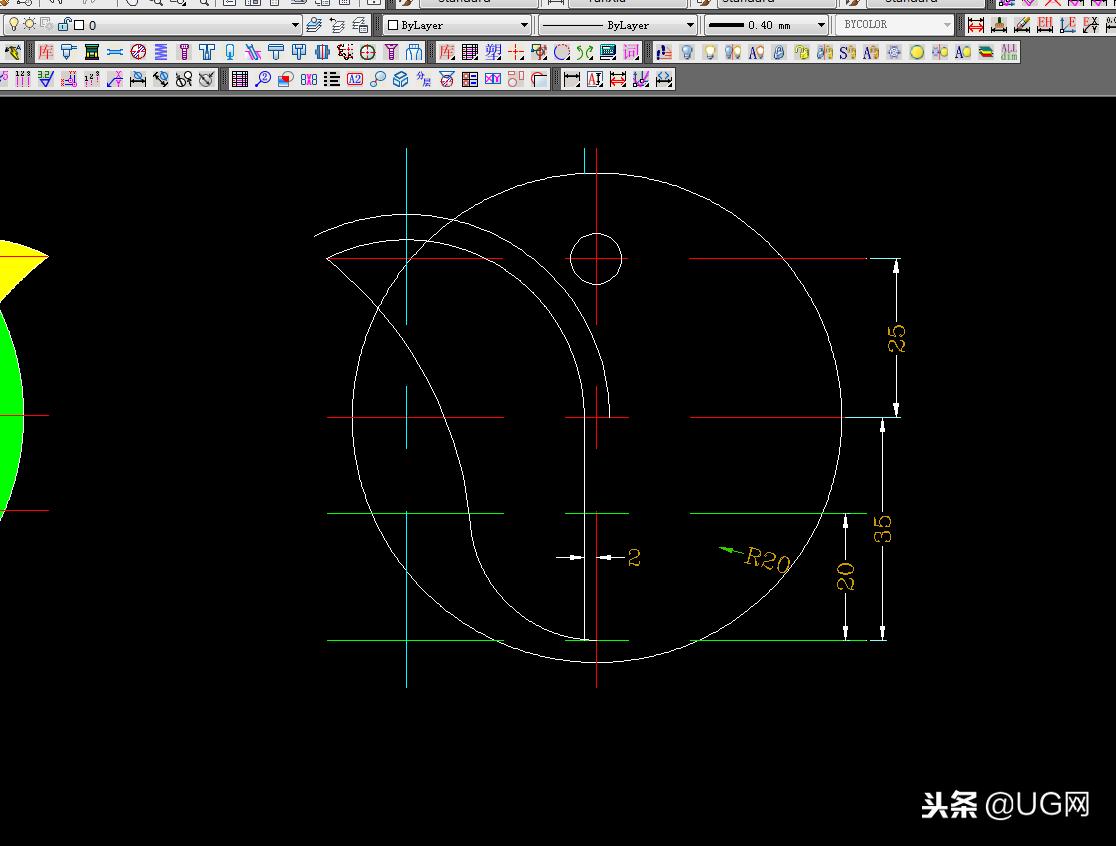Click the blue 词 dictionary icon

631,52
